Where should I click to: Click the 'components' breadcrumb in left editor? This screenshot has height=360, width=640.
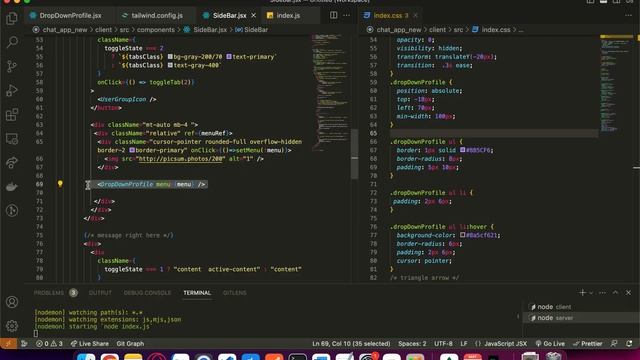coord(156,30)
